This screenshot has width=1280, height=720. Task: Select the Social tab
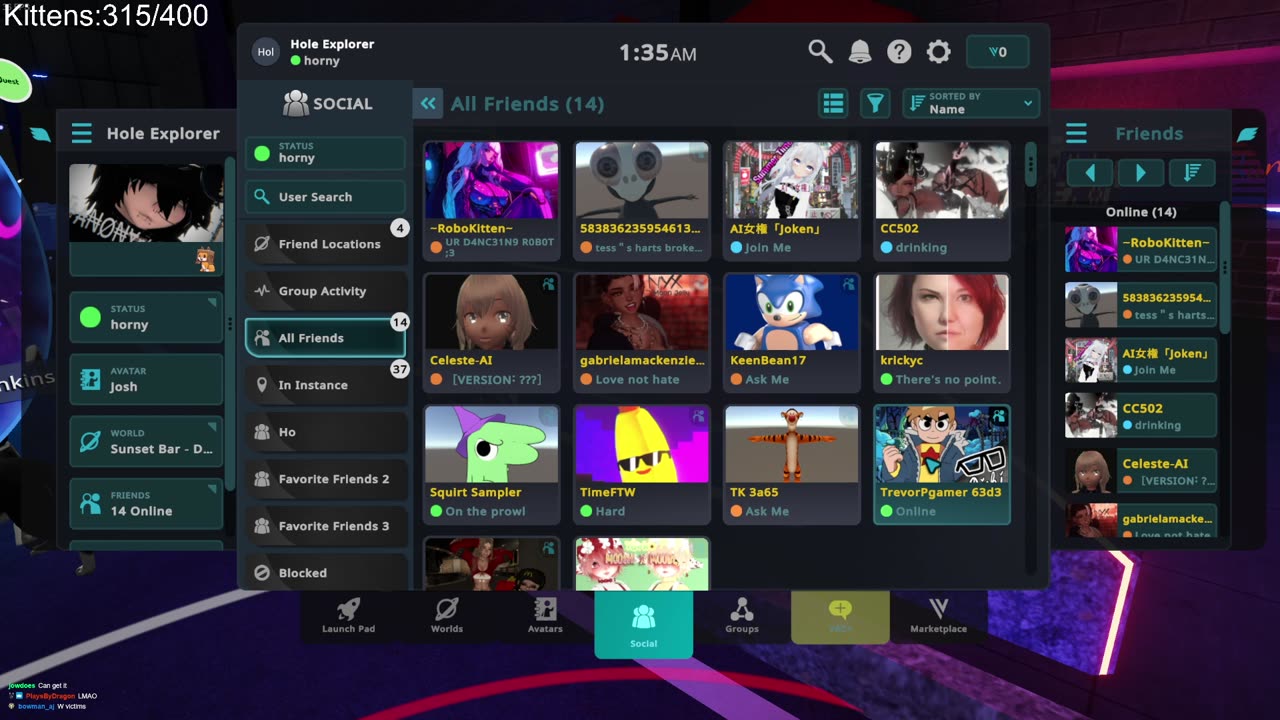click(643, 624)
